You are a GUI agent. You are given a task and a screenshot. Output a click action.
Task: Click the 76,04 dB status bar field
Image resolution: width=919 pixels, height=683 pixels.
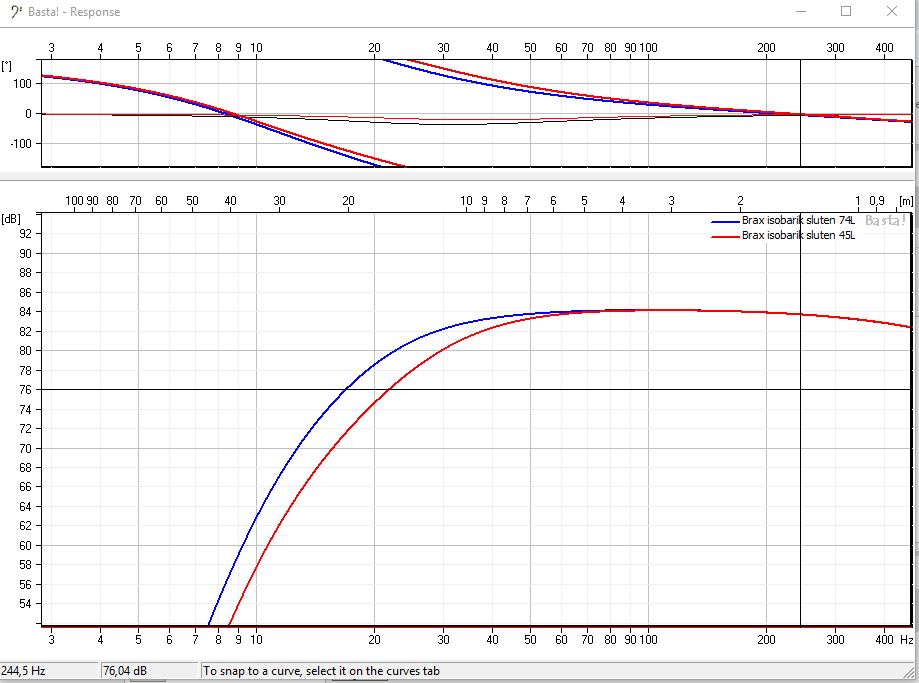tap(149, 671)
